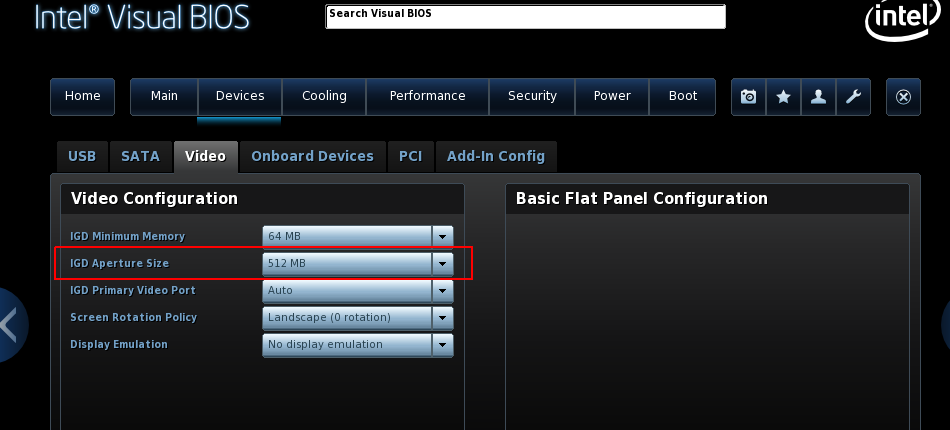Click the camera screenshot icon
This screenshot has width=950, height=430.
(x=748, y=97)
